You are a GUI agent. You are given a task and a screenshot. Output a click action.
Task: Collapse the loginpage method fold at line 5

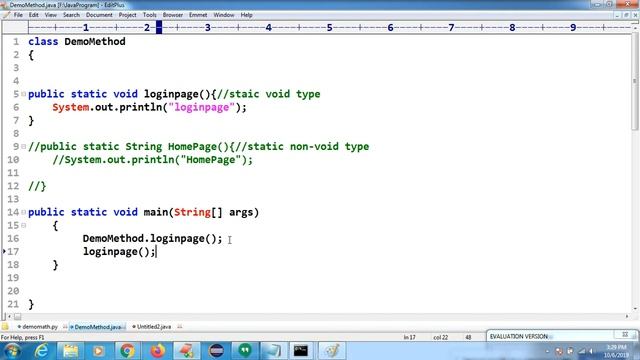pos(24,94)
